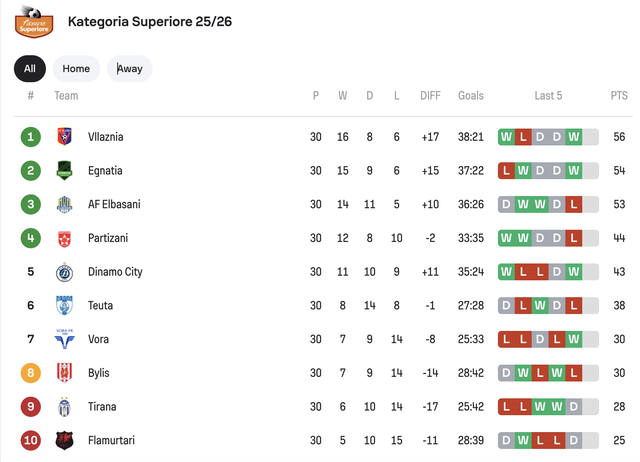Image resolution: width=640 pixels, height=462 pixels.
Task: Click the Vora club crest
Action: point(64,340)
